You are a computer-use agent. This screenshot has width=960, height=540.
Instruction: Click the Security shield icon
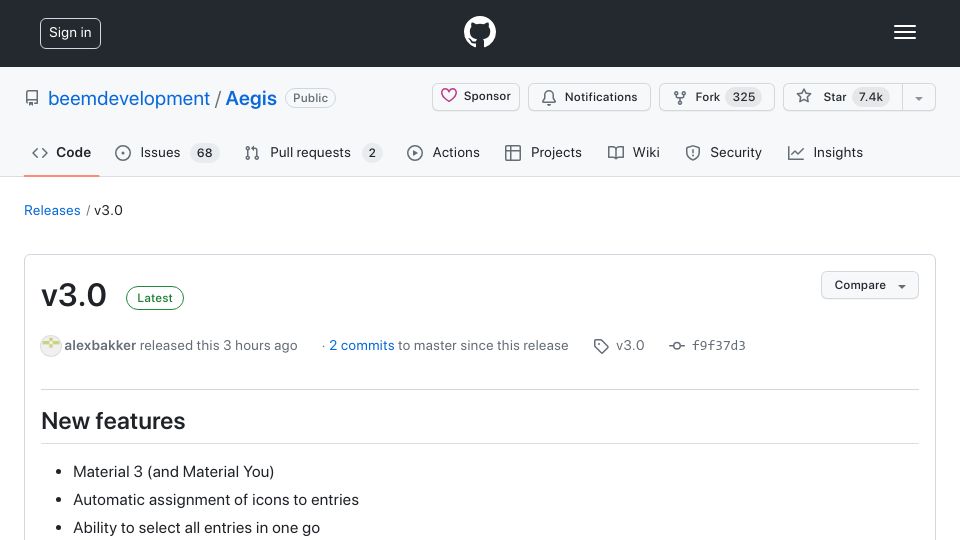pyautogui.click(x=692, y=153)
